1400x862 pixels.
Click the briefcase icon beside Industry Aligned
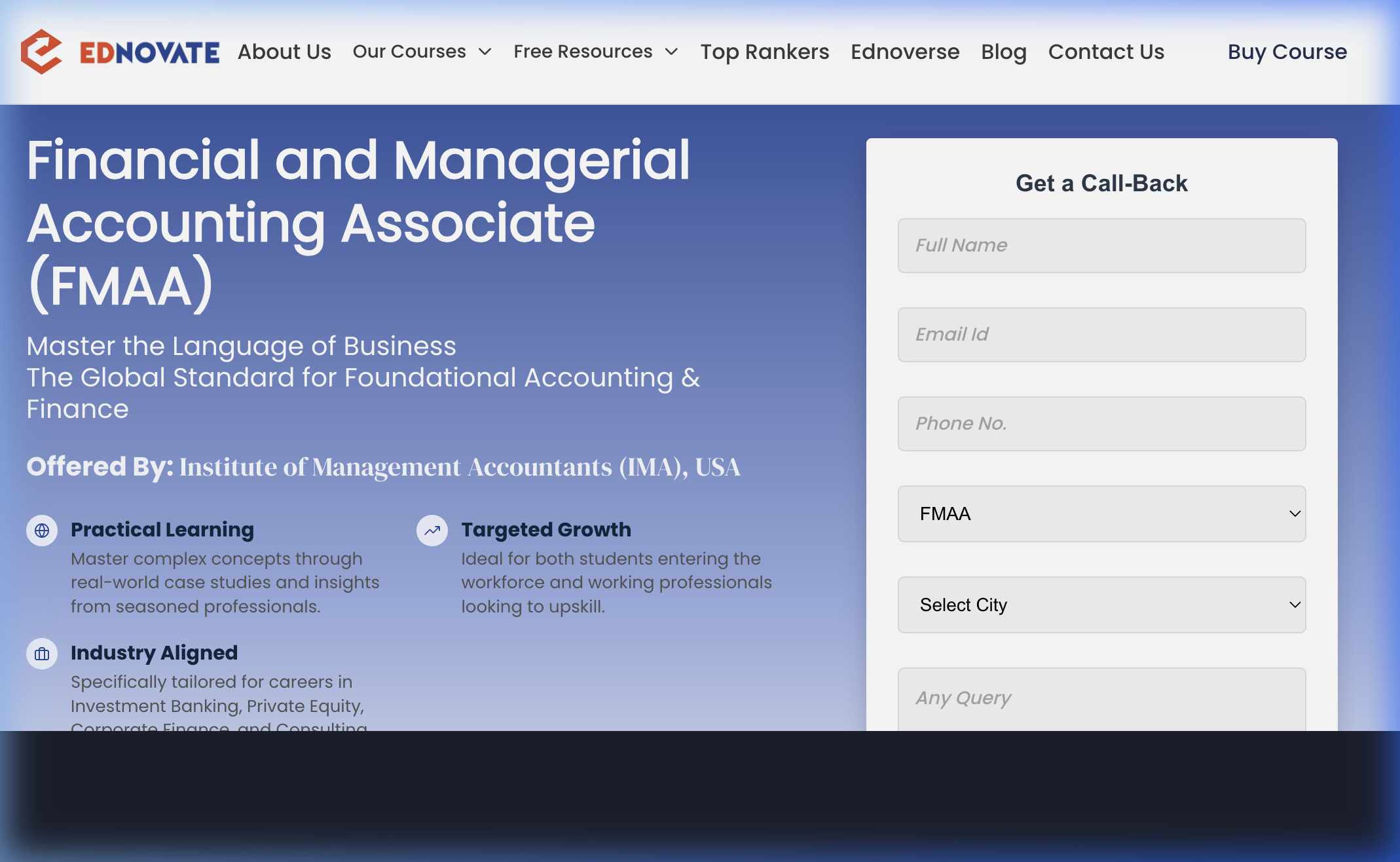click(42, 654)
